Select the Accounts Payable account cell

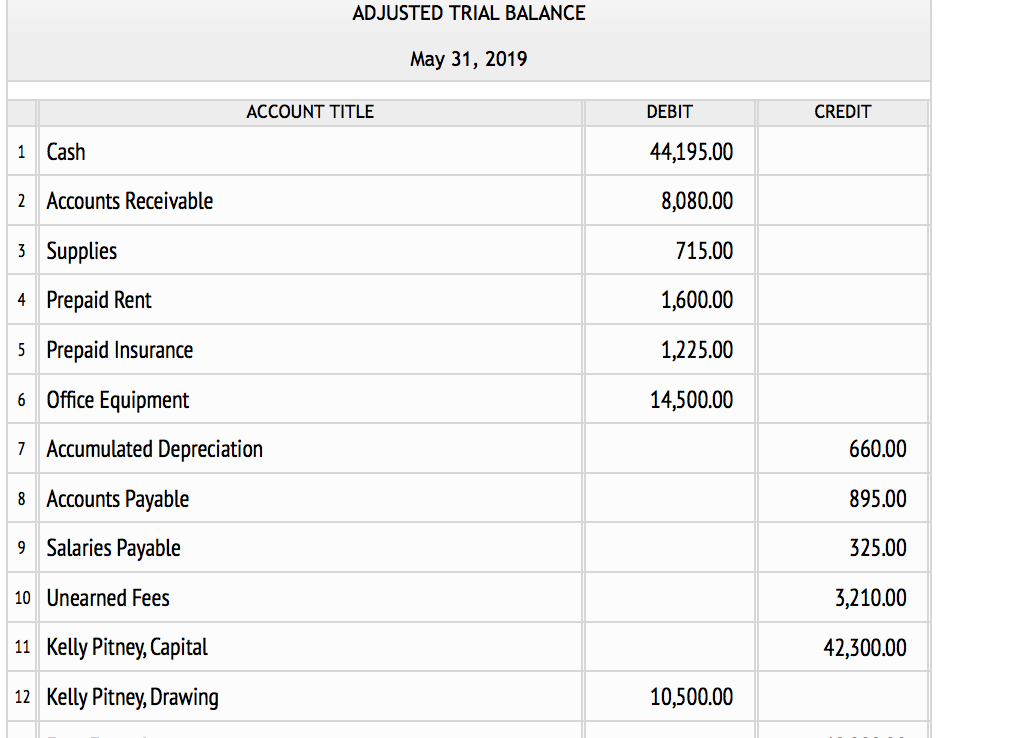click(117, 498)
